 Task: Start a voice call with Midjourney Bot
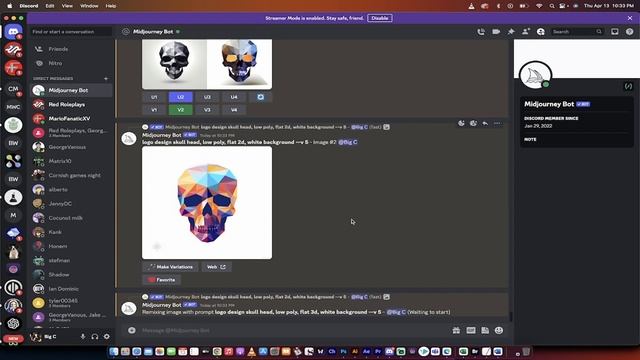pyautogui.click(x=481, y=31)
